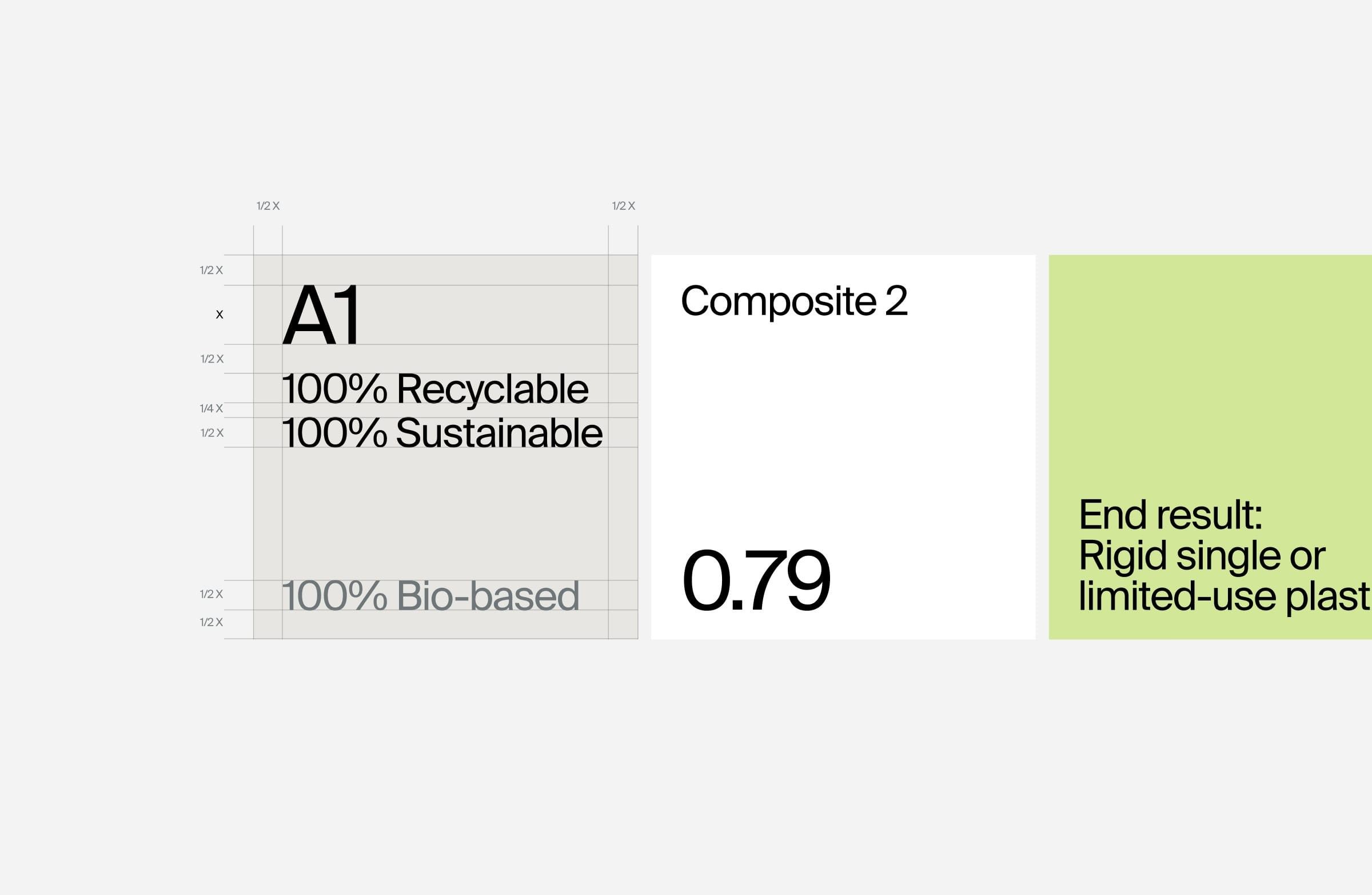
Task: Click the 1/2 X label above card's left margin
Action: [268, 206]
